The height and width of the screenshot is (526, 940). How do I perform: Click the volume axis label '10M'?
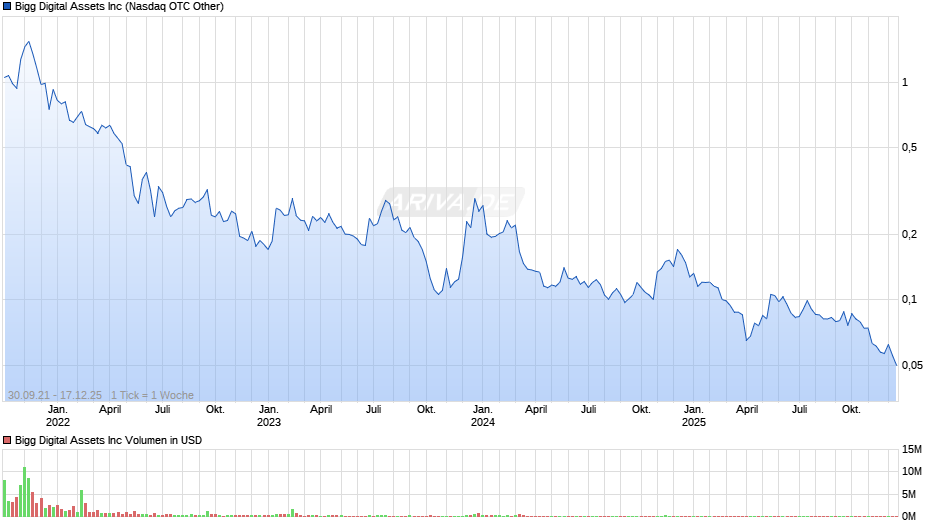point(912,471)
